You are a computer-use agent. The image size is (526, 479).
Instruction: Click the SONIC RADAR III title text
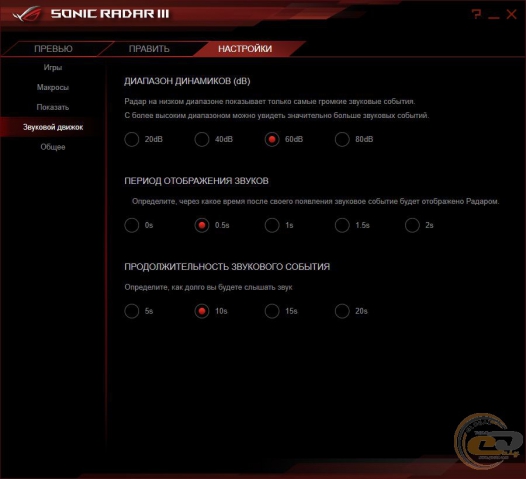tap(110, 14)
